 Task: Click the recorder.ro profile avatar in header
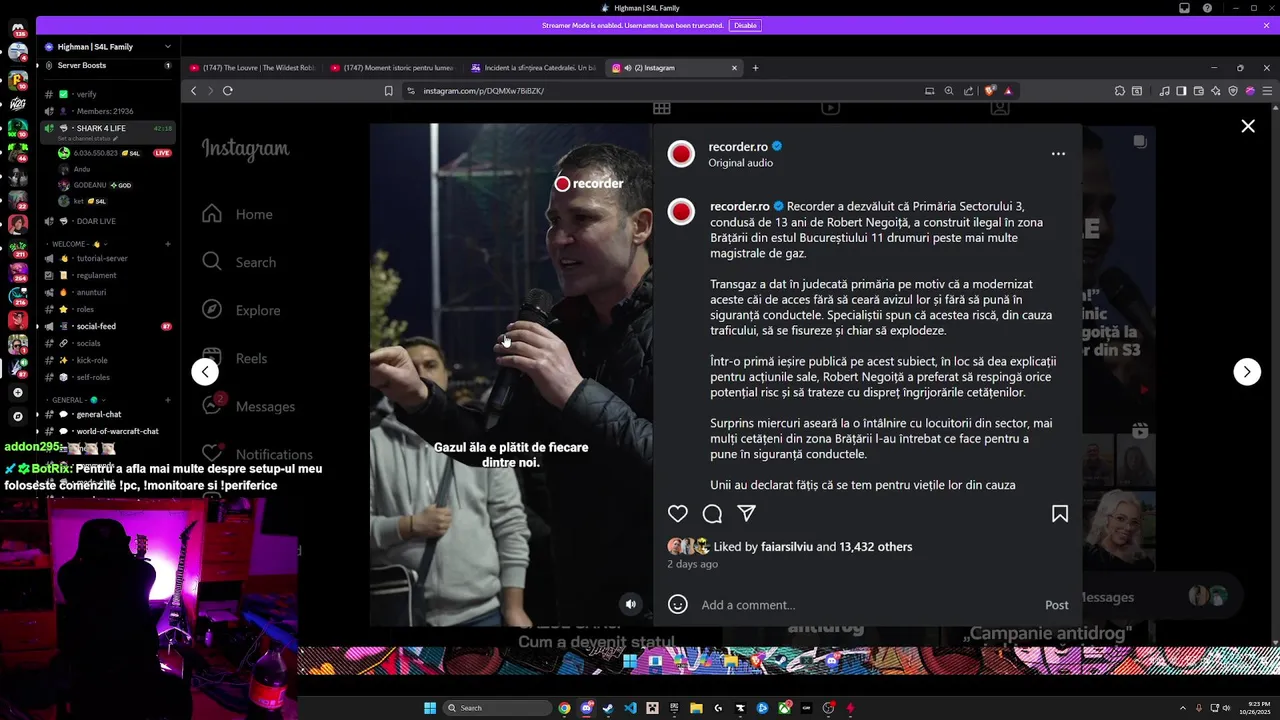coord(681,154)
